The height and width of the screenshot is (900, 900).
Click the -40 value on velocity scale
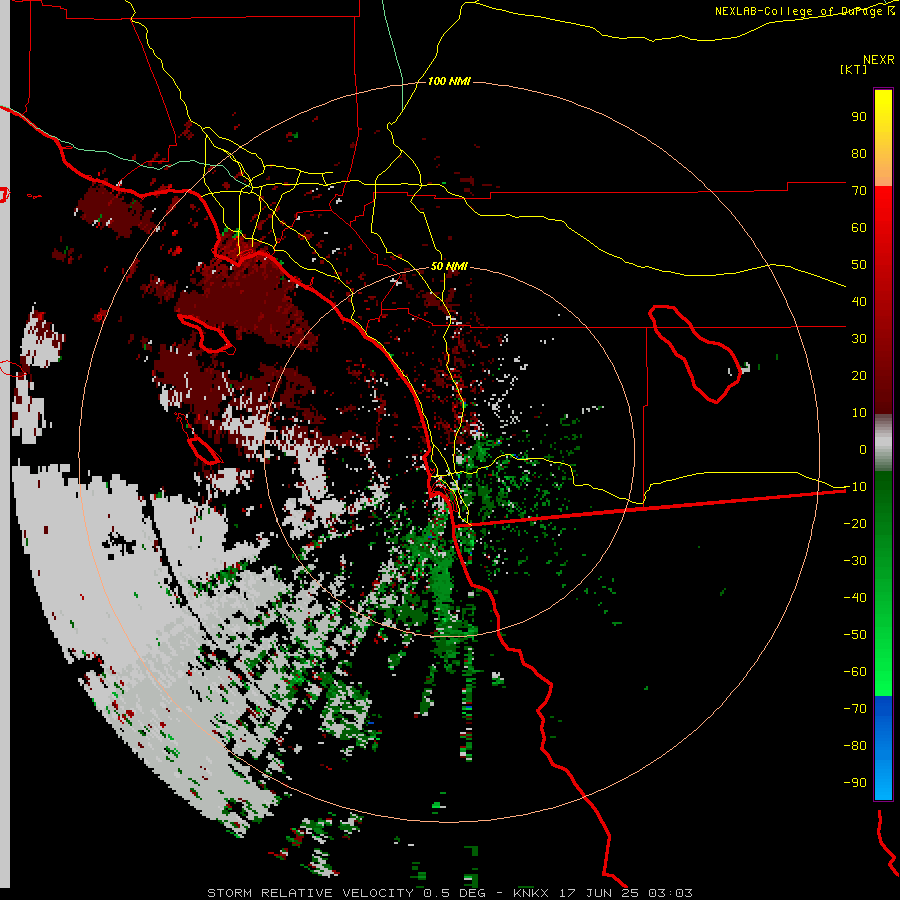(855, 598)
